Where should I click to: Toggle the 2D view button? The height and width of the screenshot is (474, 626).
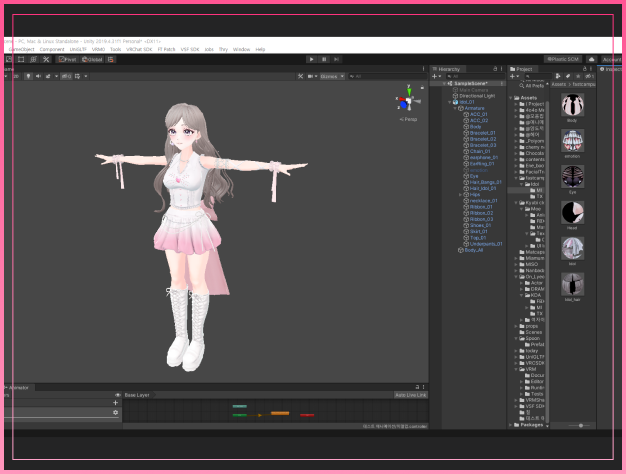point(16,76)
